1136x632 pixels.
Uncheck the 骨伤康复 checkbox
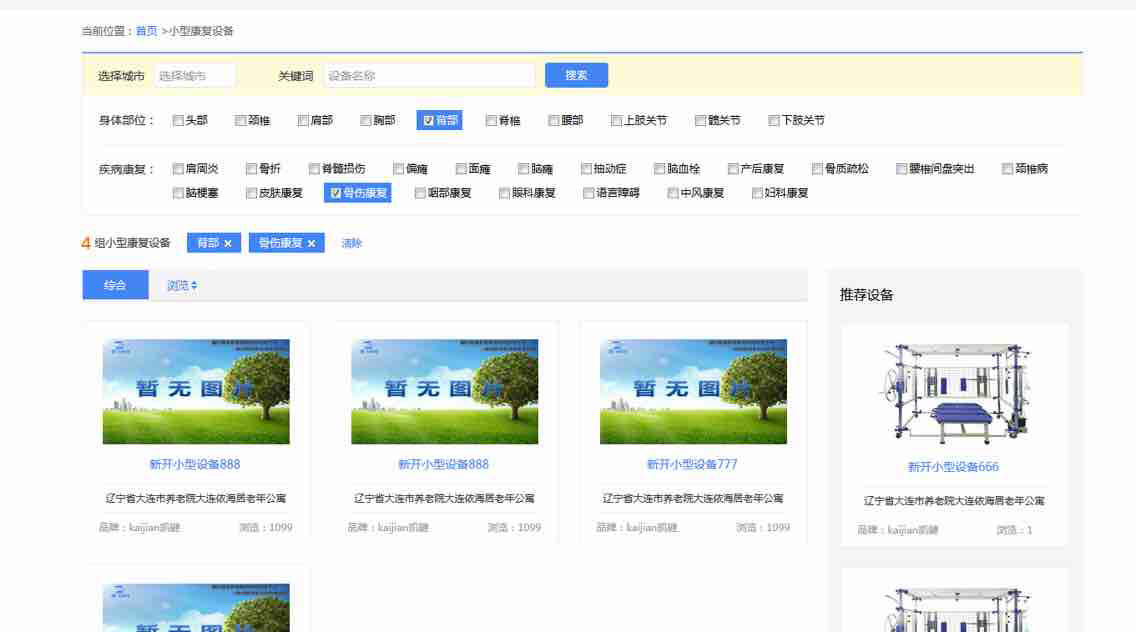click(335, 193)
